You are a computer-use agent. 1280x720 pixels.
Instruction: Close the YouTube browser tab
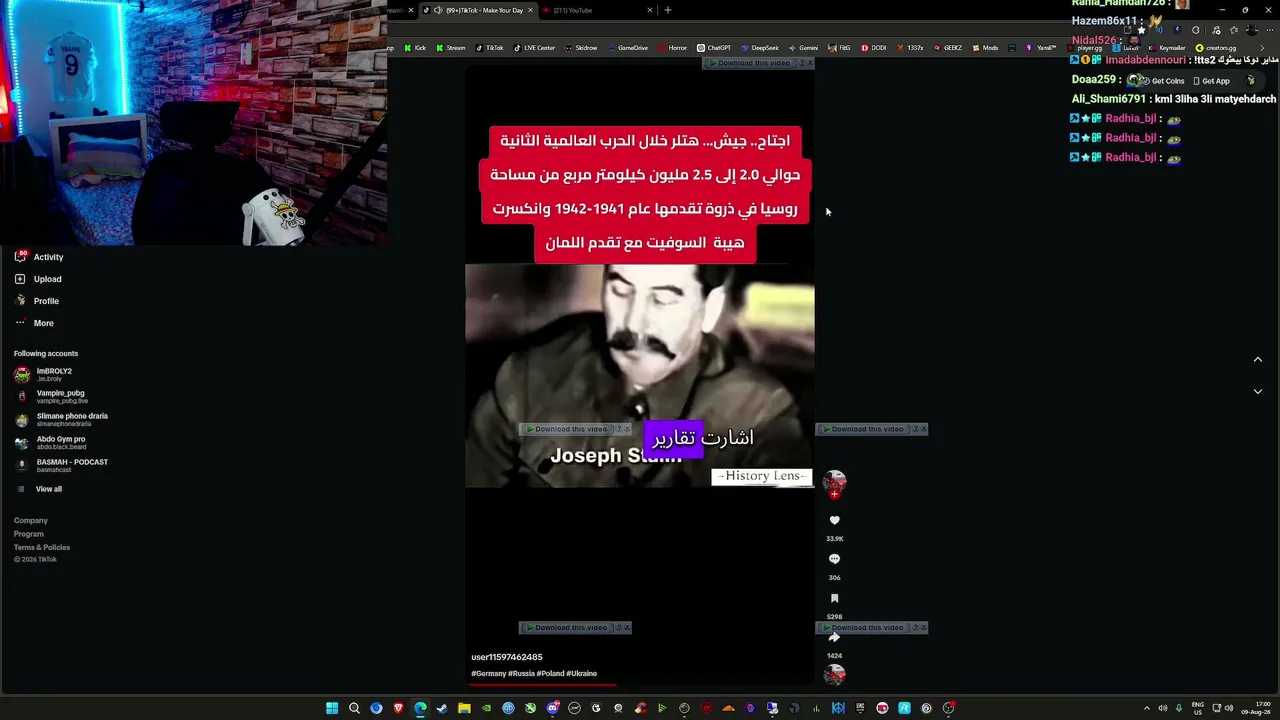(x=650, y=10)
